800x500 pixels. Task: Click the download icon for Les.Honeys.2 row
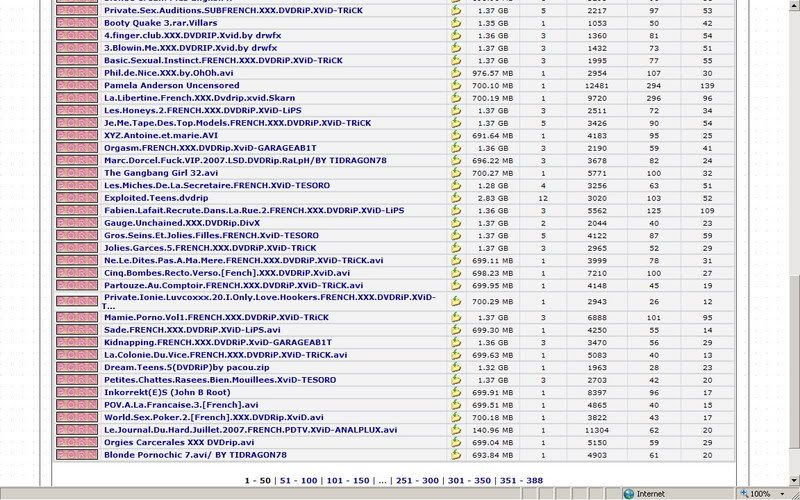[456, 110]
